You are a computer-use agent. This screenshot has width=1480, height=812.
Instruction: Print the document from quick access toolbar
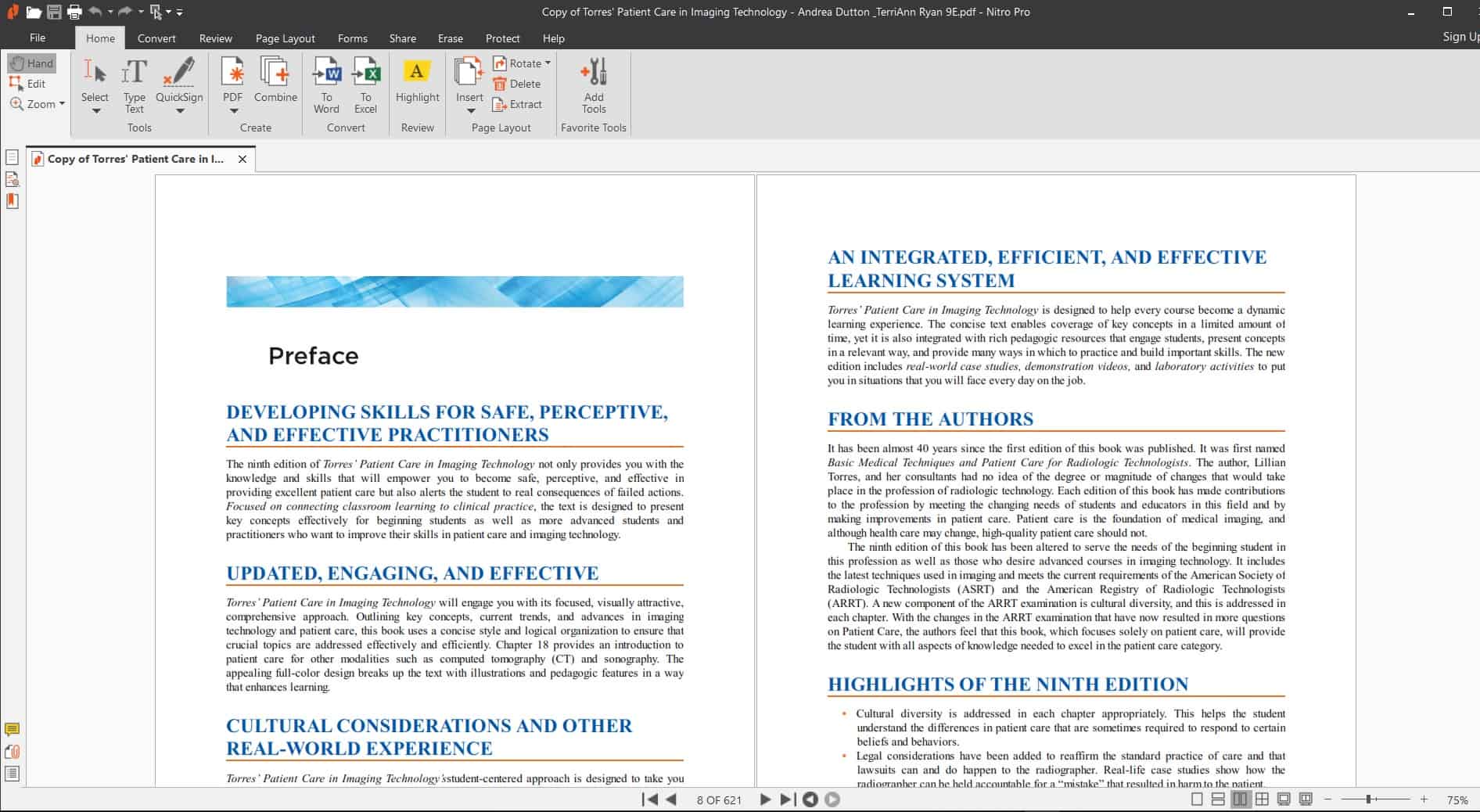(x=74, y=12)
